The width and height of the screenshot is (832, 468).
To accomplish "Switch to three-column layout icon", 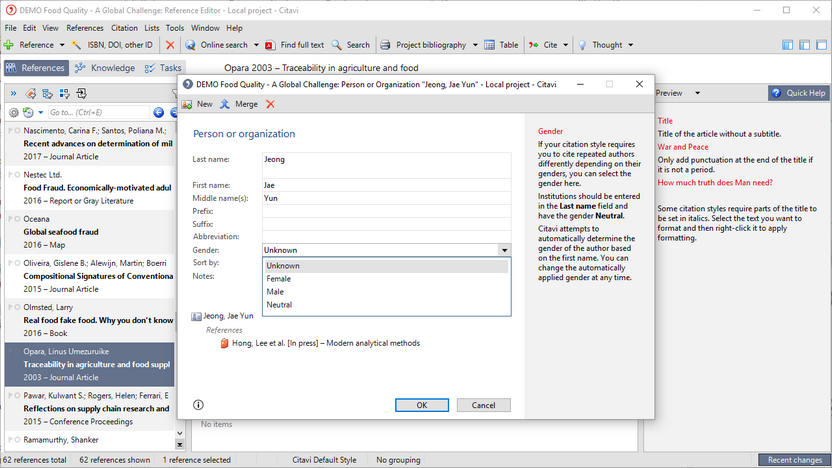I will tap(787, 45).
